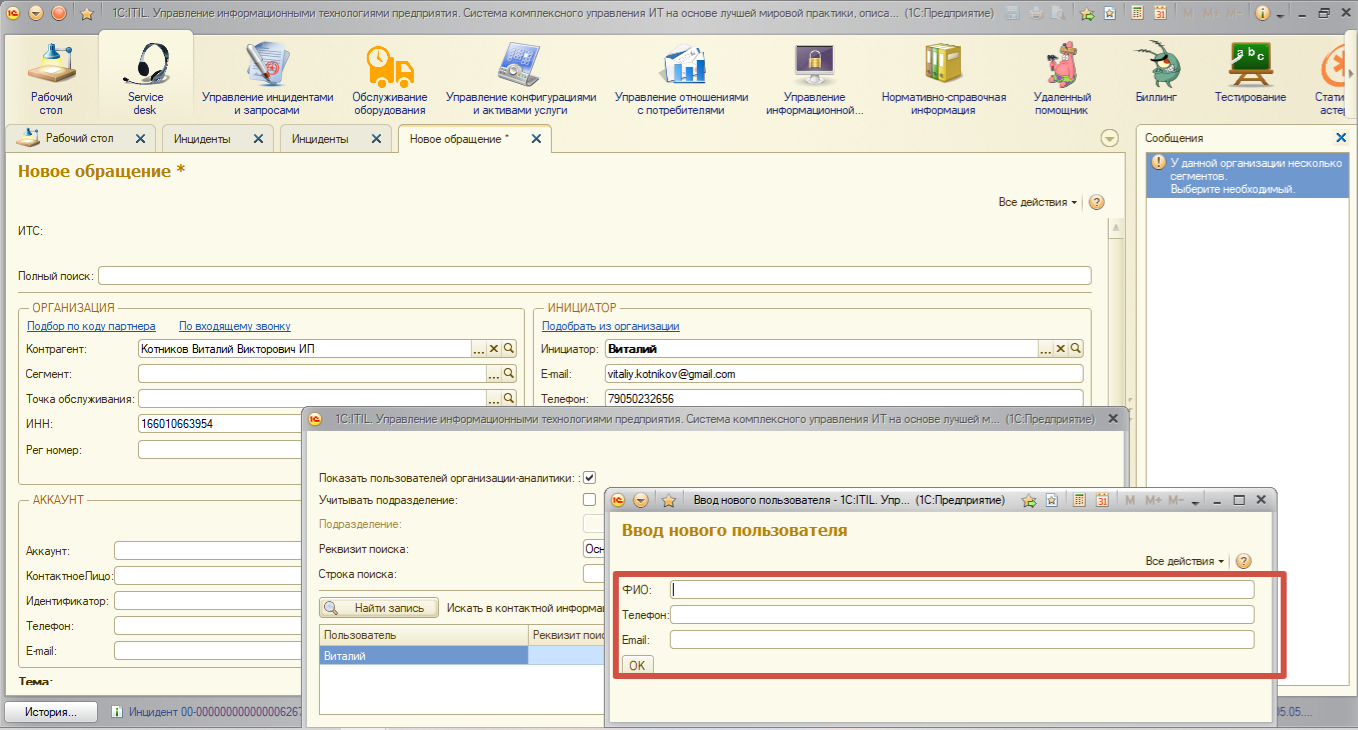This screenshot has height=730, width=1358.
Task: Open Все действия in Ввод нового пользователя
Action: [1185, 561]
